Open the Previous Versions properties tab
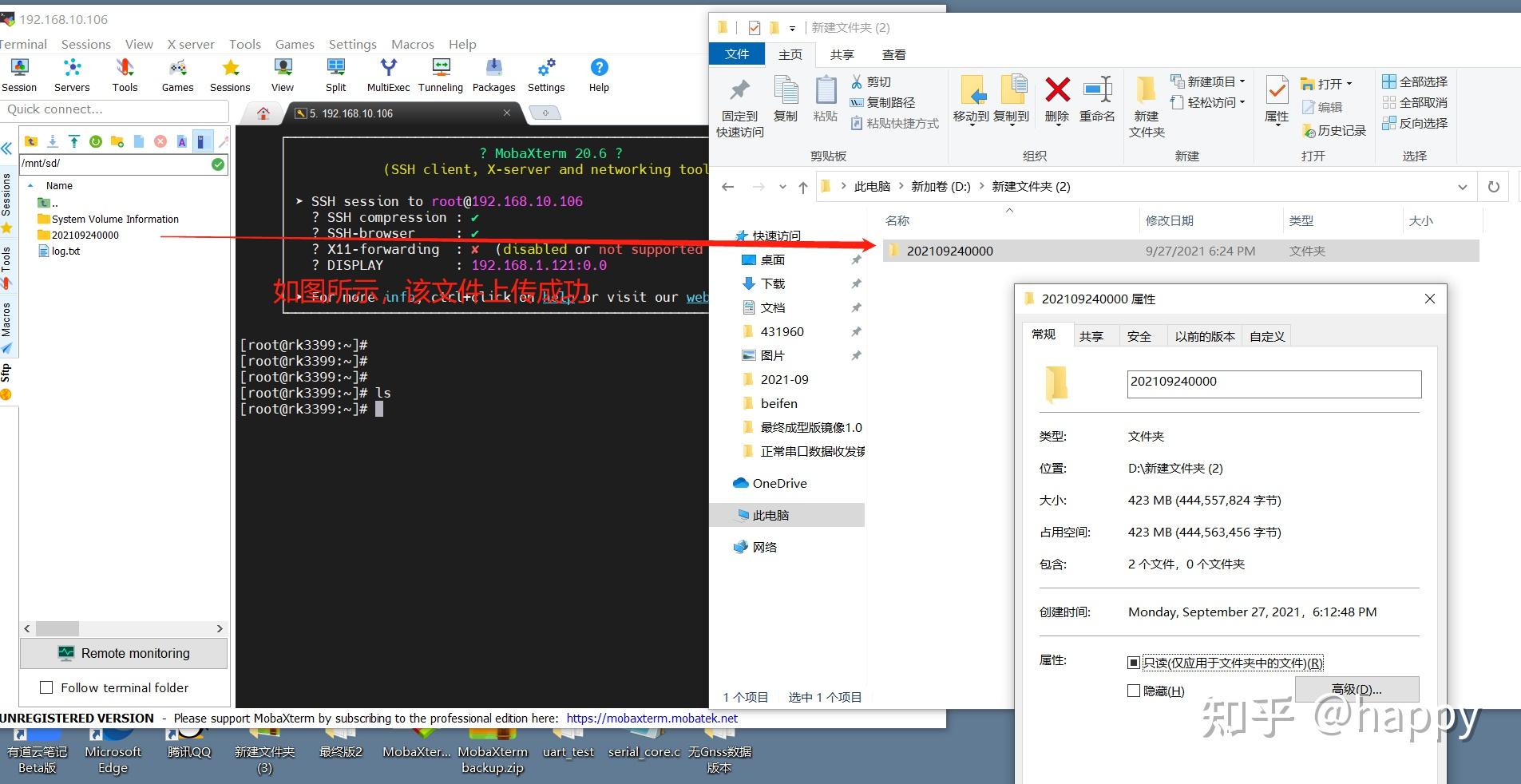 1204,336
